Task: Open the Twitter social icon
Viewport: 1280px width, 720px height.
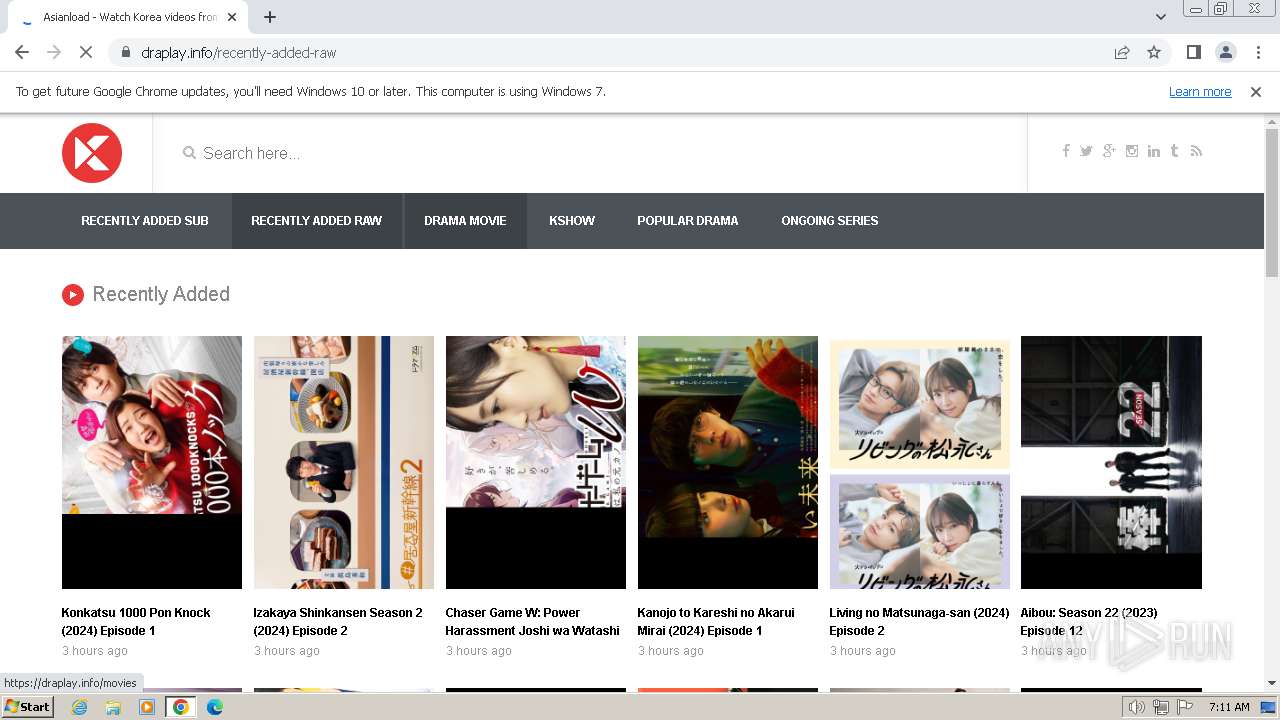Action: pyautogui.click(x=1086, y=151)
